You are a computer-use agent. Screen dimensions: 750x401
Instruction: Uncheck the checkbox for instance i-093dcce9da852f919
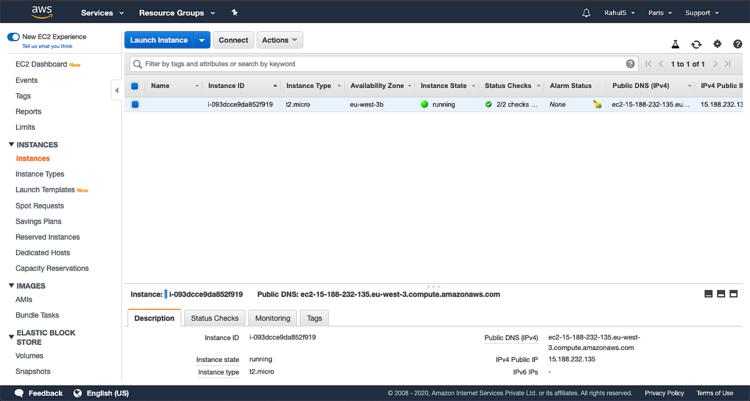coord(135,104)
